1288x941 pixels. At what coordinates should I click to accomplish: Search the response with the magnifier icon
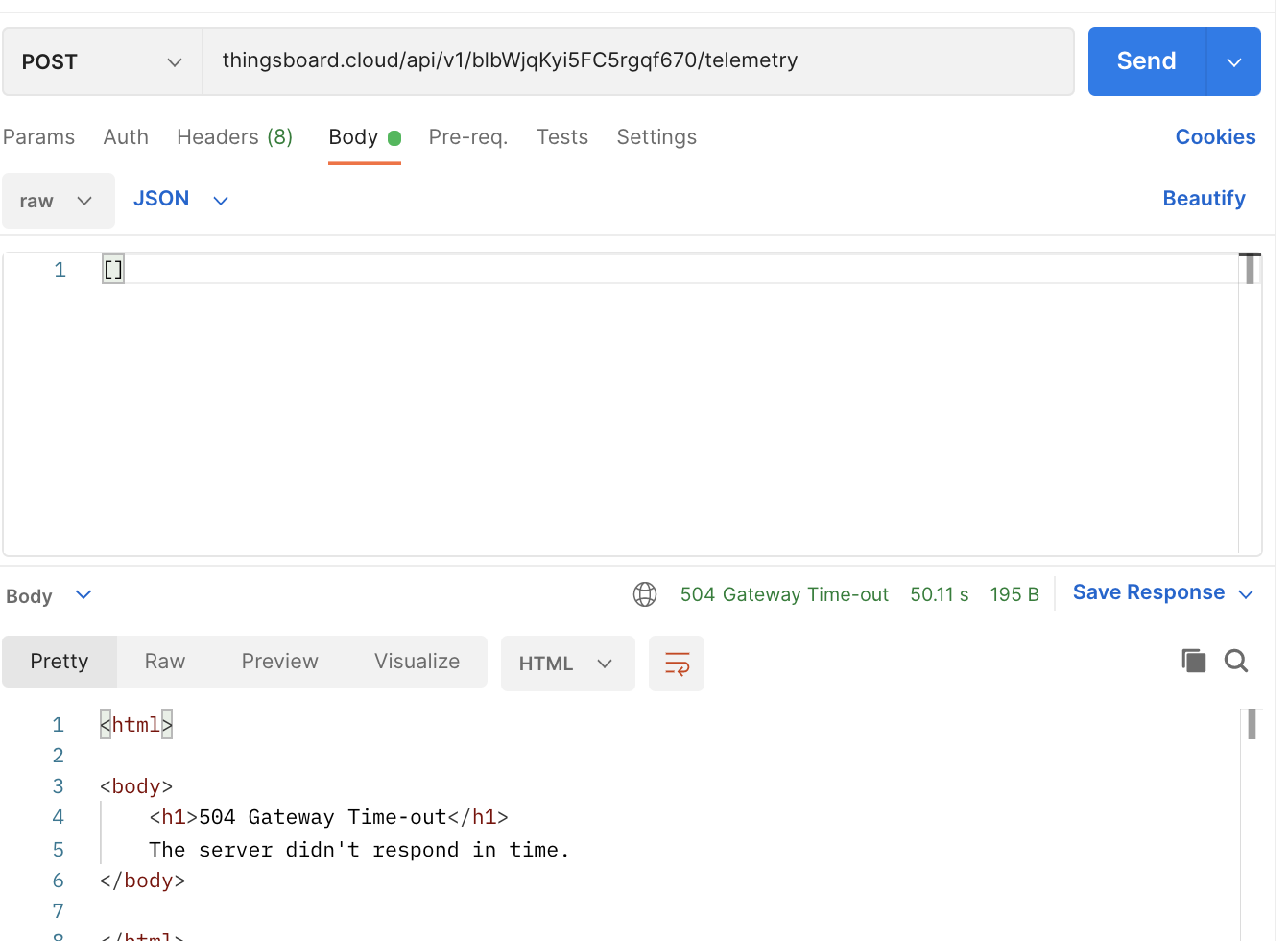[x=1236, y=661]
